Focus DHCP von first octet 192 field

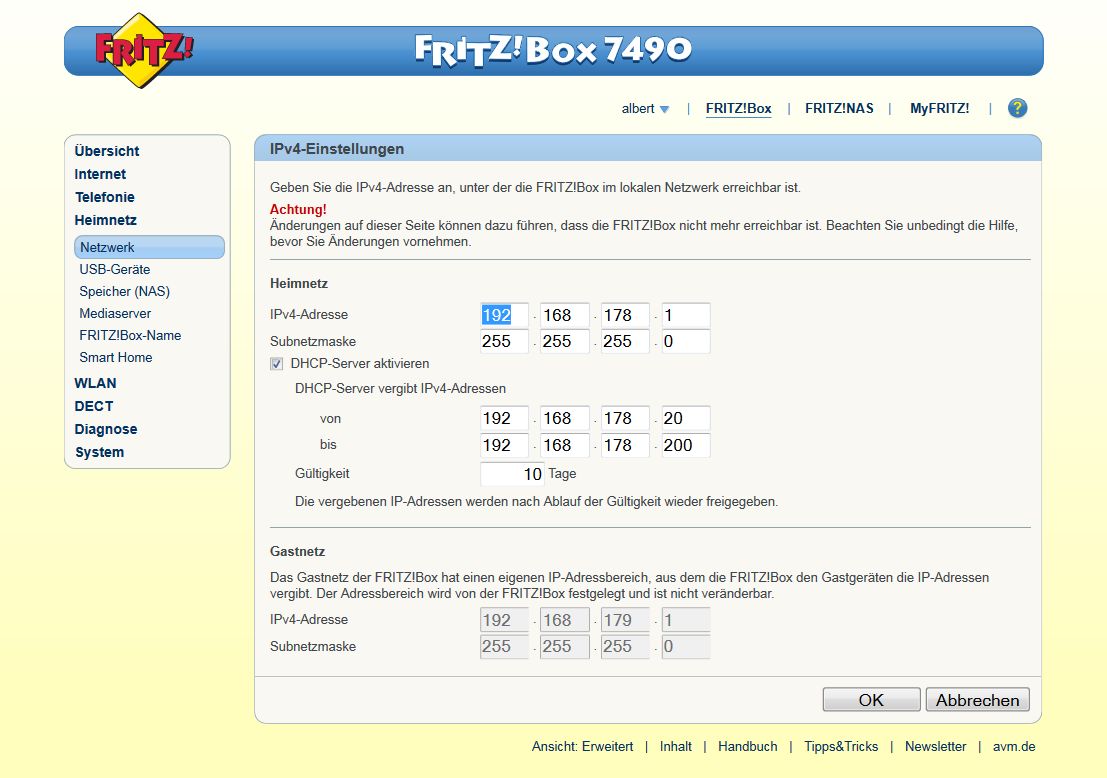pos(504,418)
